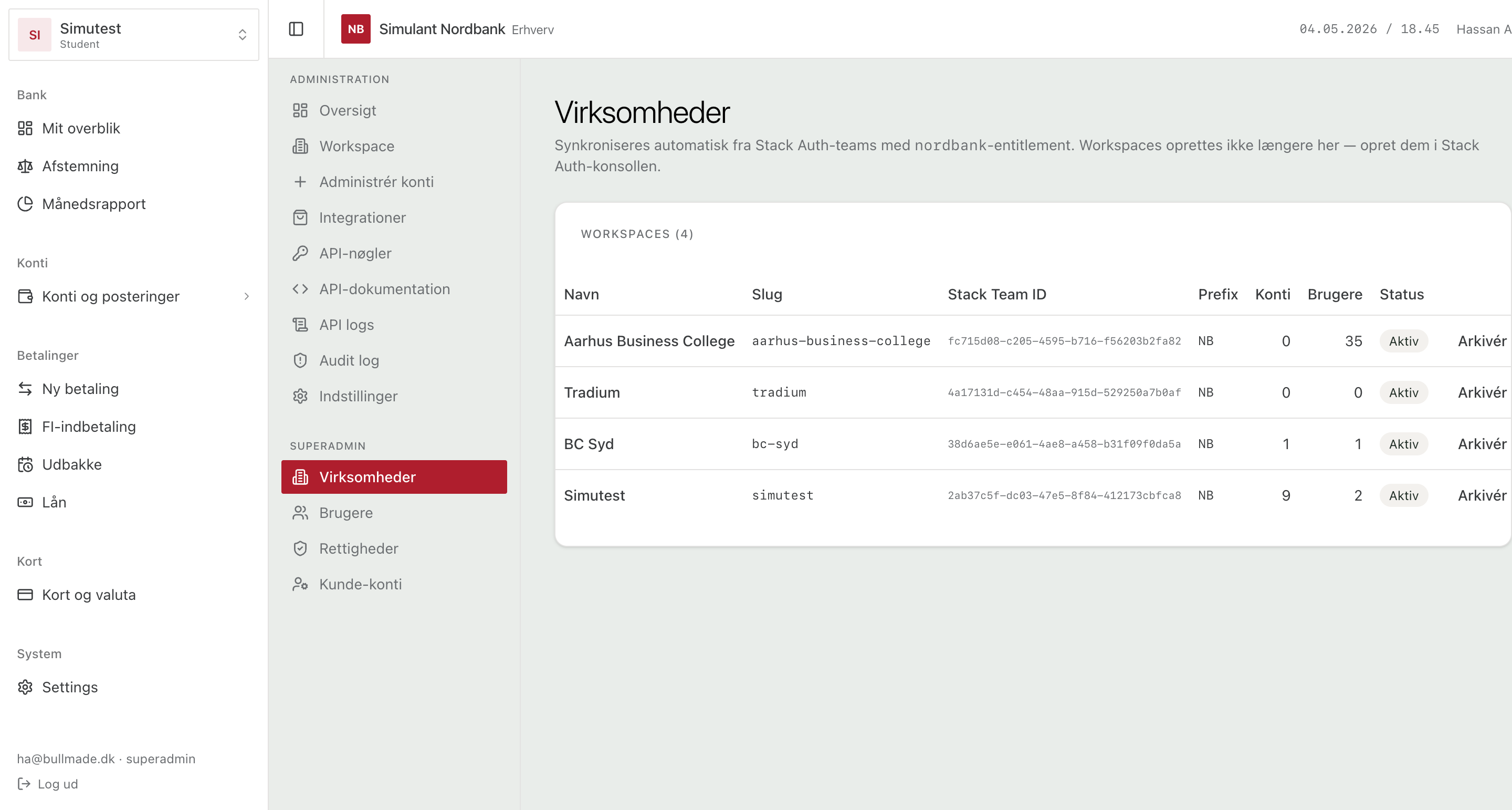Image resolution: width=1512 pixels, height=810 pixels.
Task: Open Månedsrapport
Action: coord(94,204)
